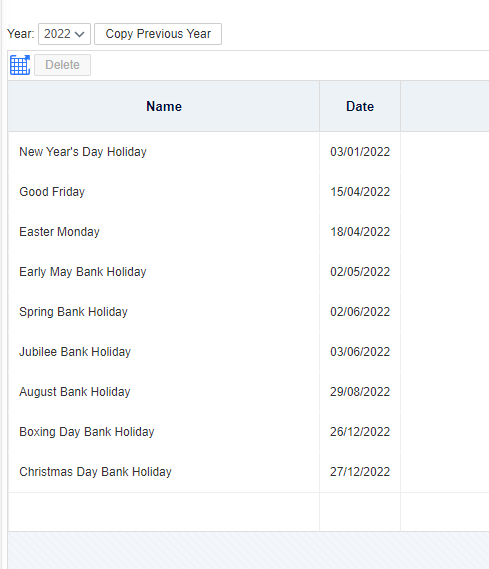Select the Easter Monday row
The width and height of the screenshot is (489, 569).
point(248,232)
